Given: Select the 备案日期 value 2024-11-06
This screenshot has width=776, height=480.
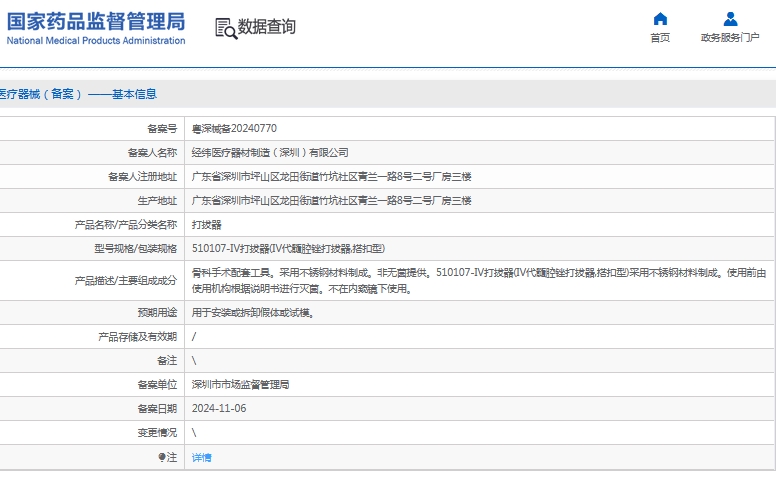Looking at the screenshot, I should click(x=219, y=409).
